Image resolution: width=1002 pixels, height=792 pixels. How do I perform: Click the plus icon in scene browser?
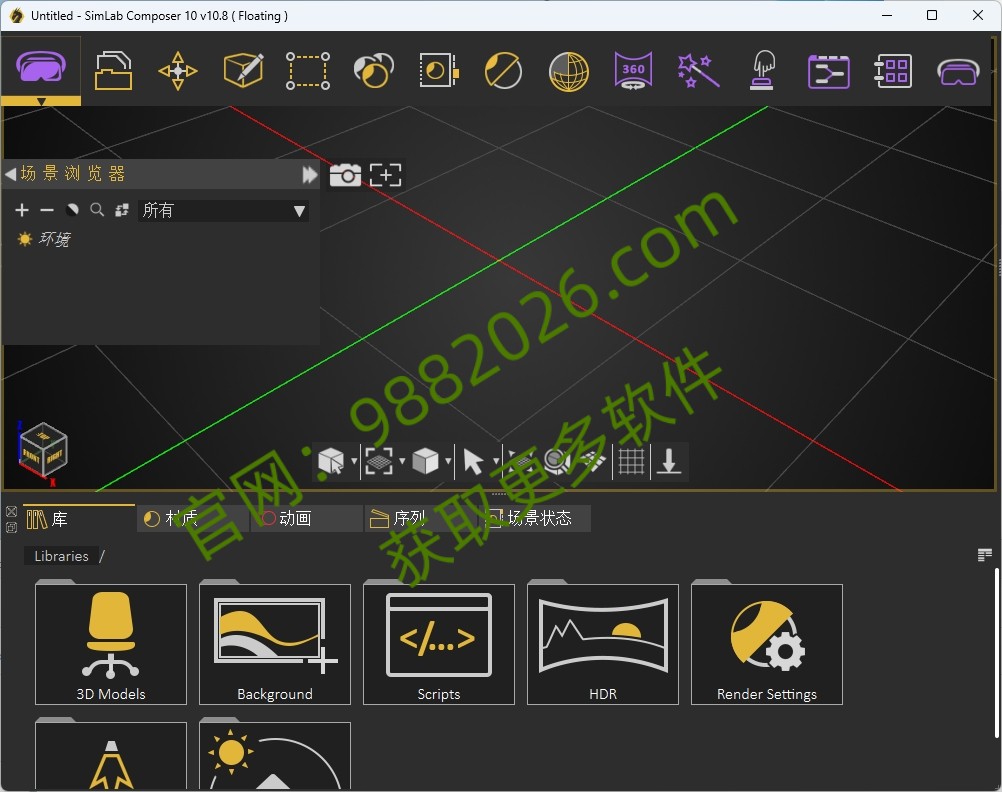[22, 210]
